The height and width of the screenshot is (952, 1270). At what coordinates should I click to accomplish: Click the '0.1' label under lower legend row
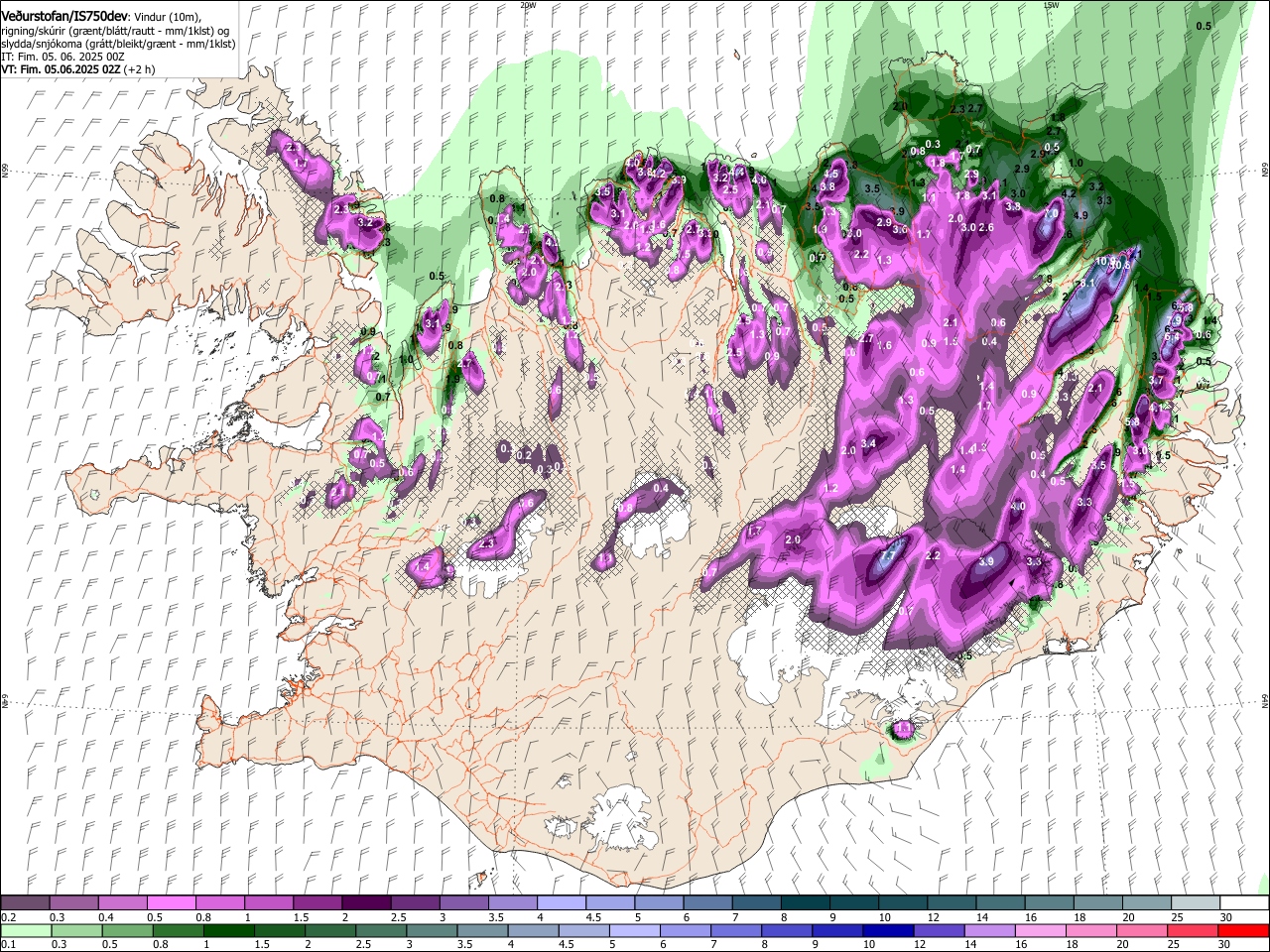coord(8,945)
